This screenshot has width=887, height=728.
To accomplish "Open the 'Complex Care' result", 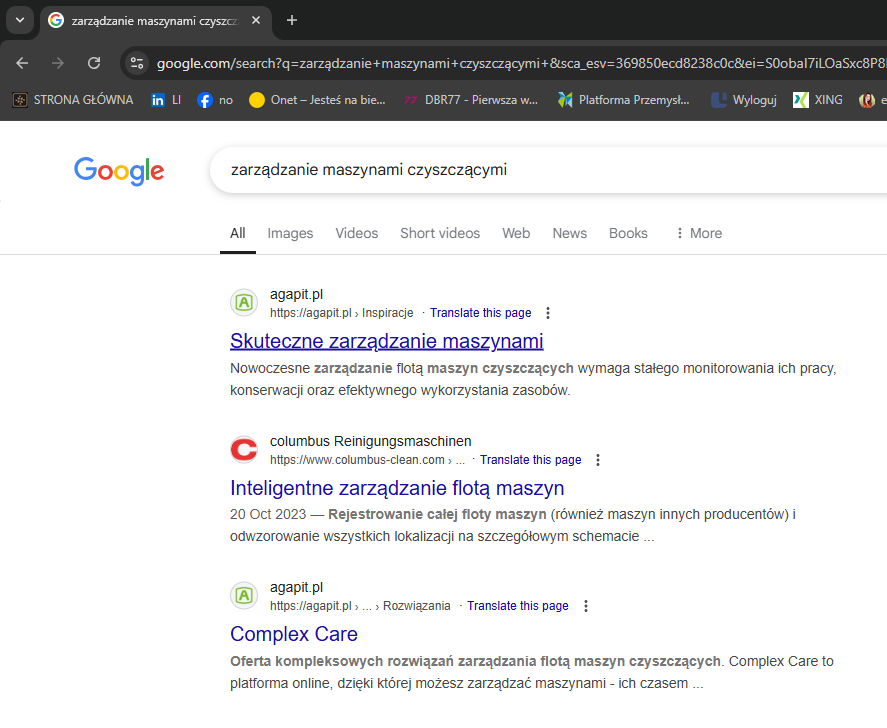I will click(294, 634).
